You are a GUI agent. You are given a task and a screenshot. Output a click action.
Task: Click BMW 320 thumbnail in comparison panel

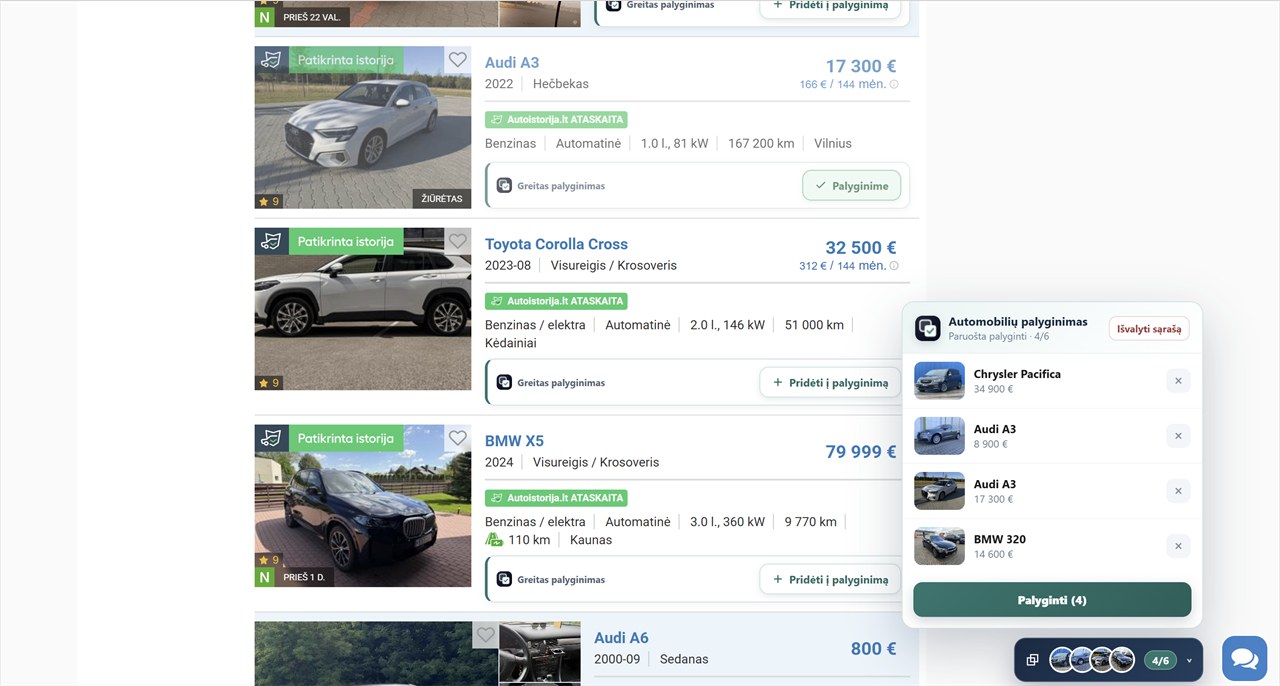(x=939, y=546)
